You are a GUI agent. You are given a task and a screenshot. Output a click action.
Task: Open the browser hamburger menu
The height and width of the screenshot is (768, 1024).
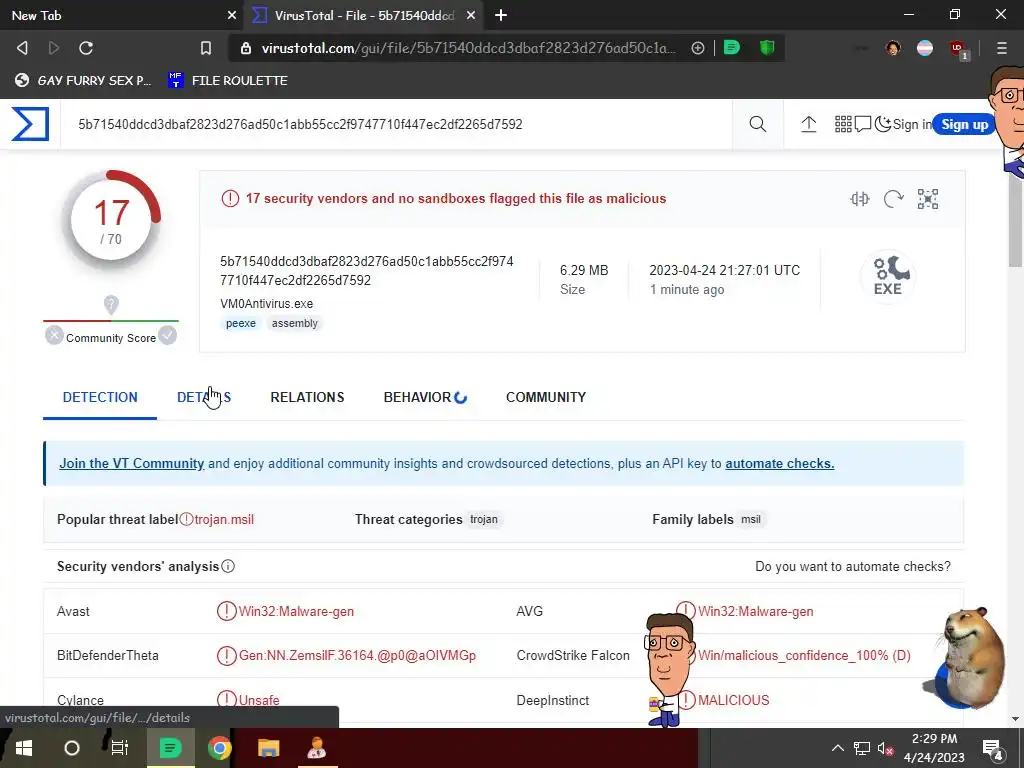point(1001,48)
